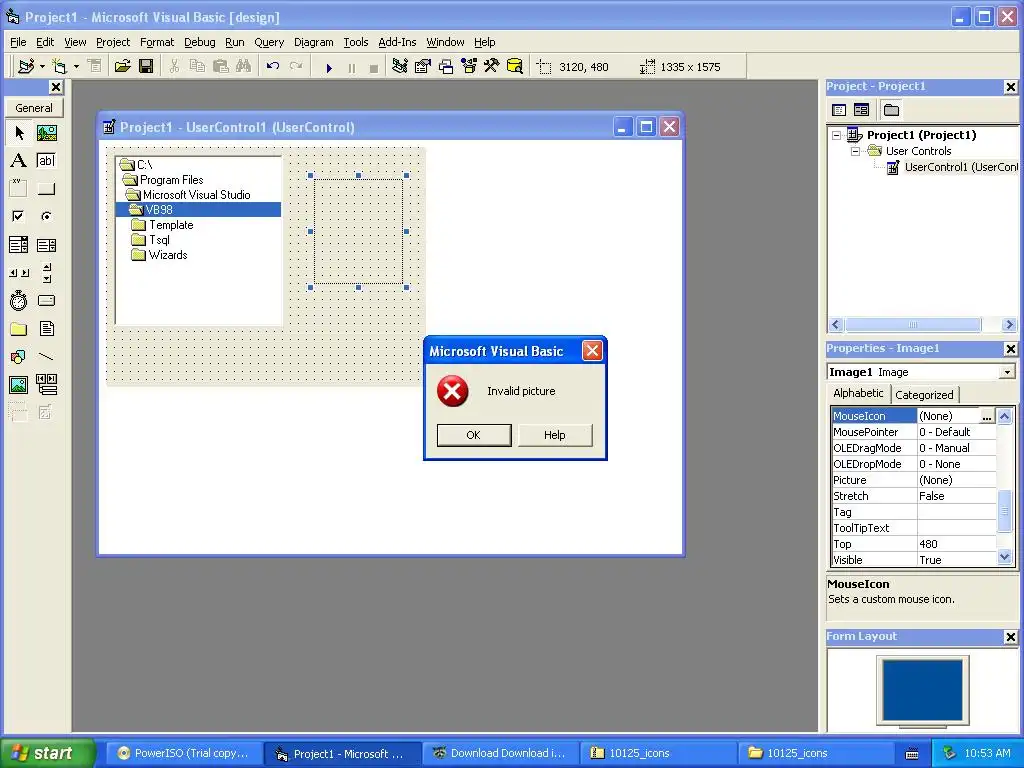Choose the vertical scroll bar tool

coord(46,273)
